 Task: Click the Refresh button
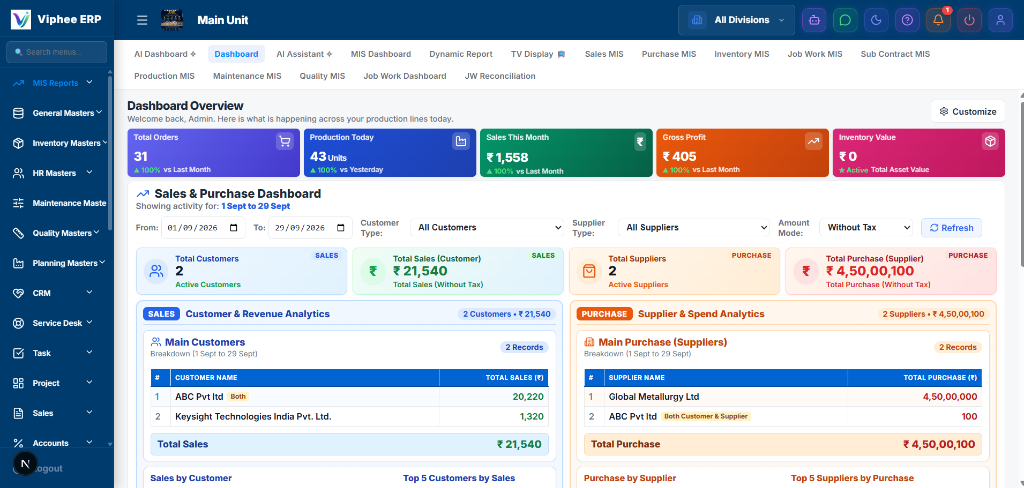coord(952,228)
